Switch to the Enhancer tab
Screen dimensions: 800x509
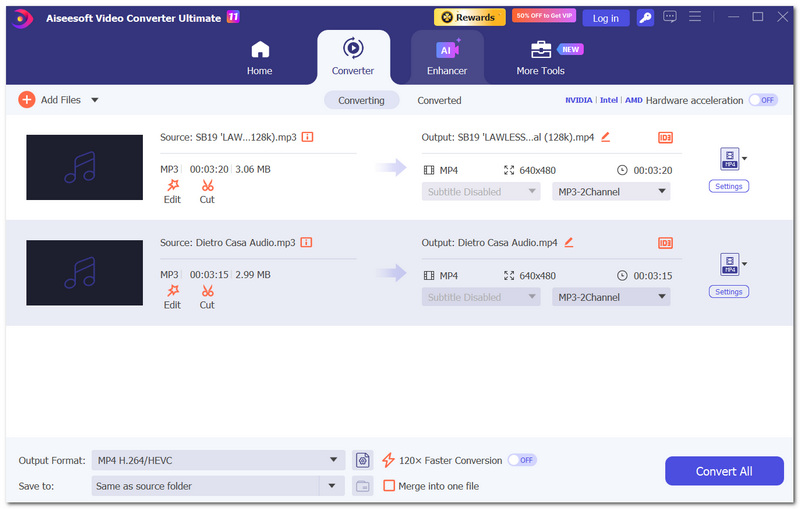pos(447,57)
